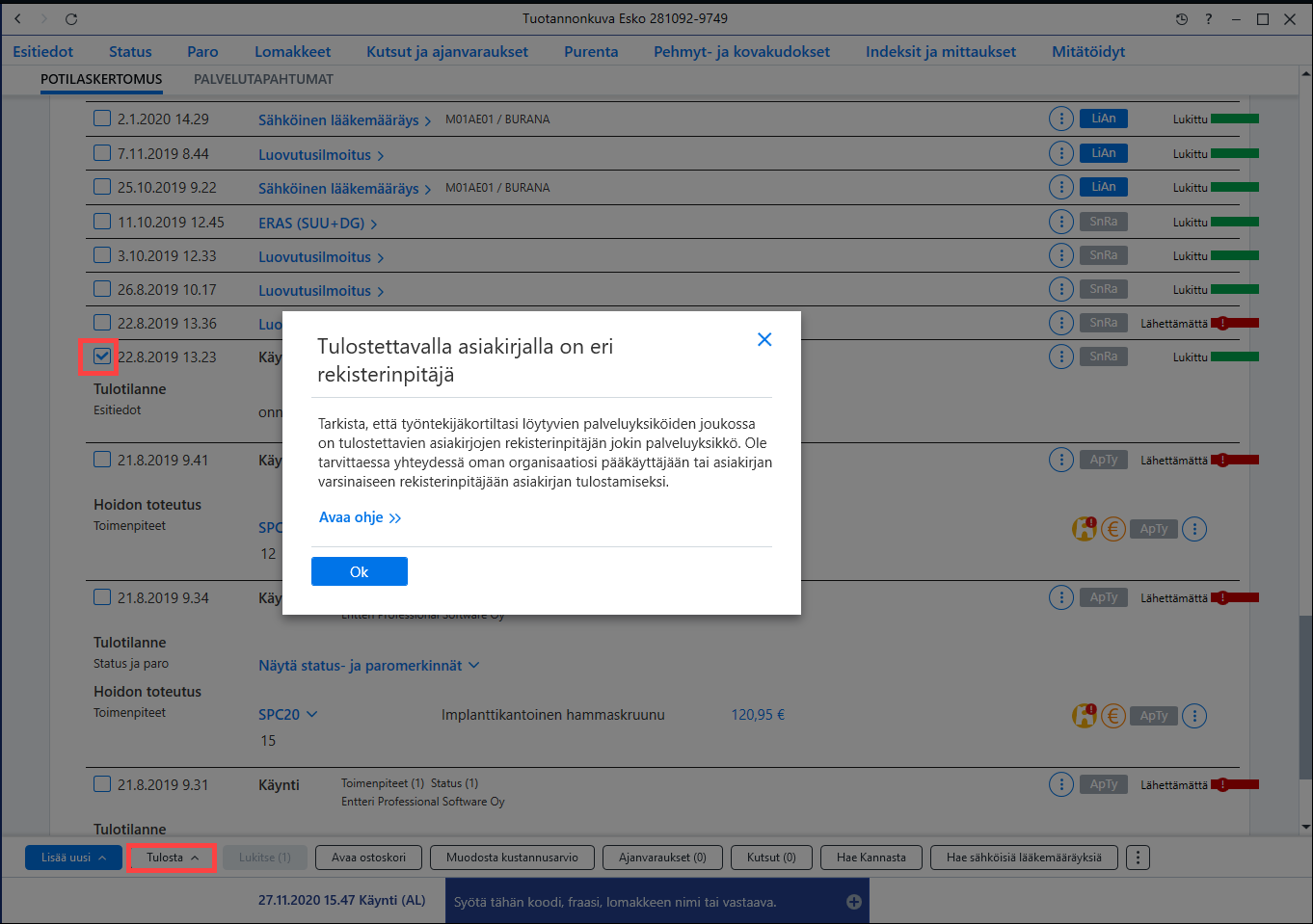Open the history clock icon
The width and height of the screenshot is (1313, 924).
coord(1182,19)
